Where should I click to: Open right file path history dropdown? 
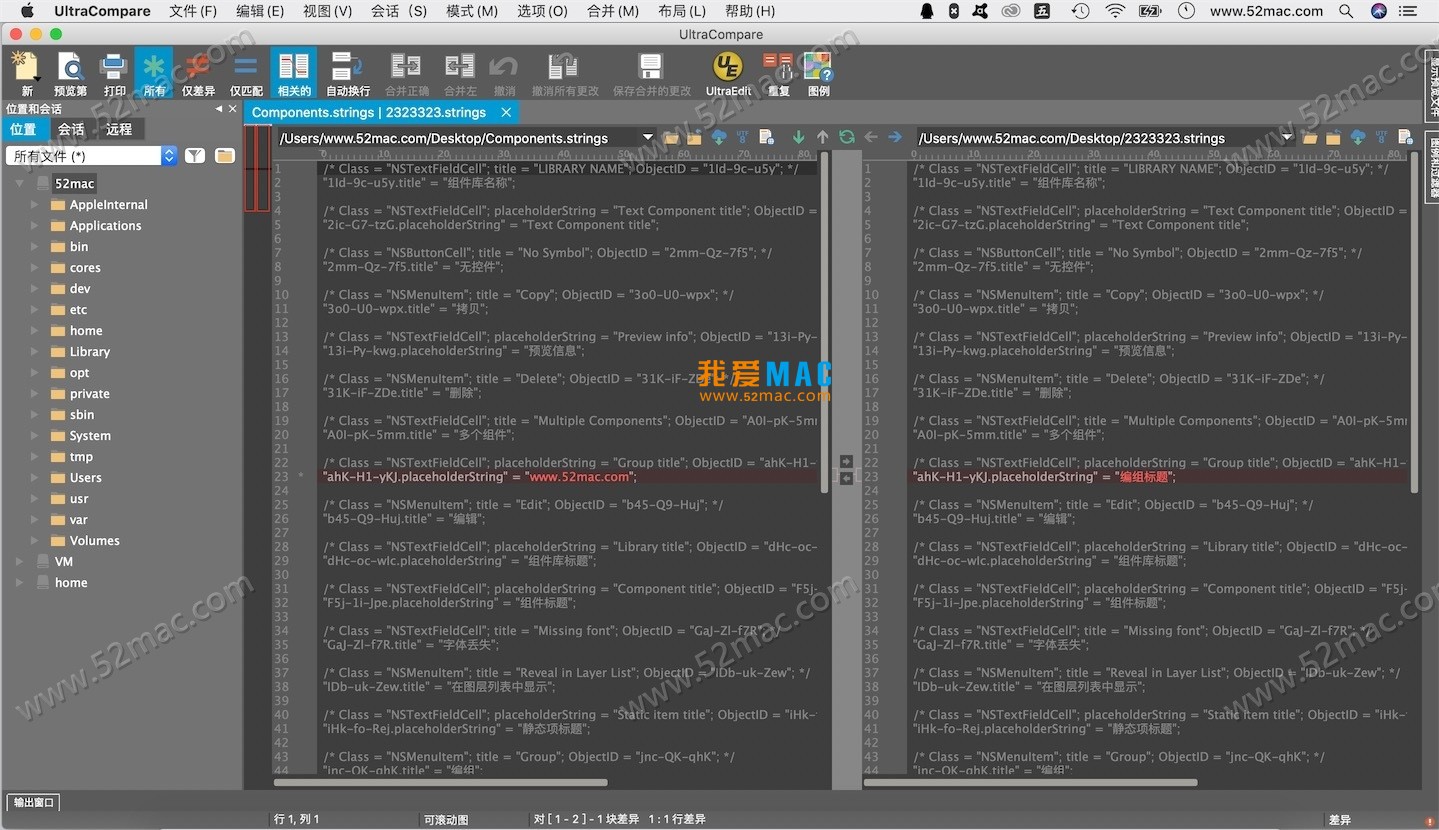(1288, 138)
